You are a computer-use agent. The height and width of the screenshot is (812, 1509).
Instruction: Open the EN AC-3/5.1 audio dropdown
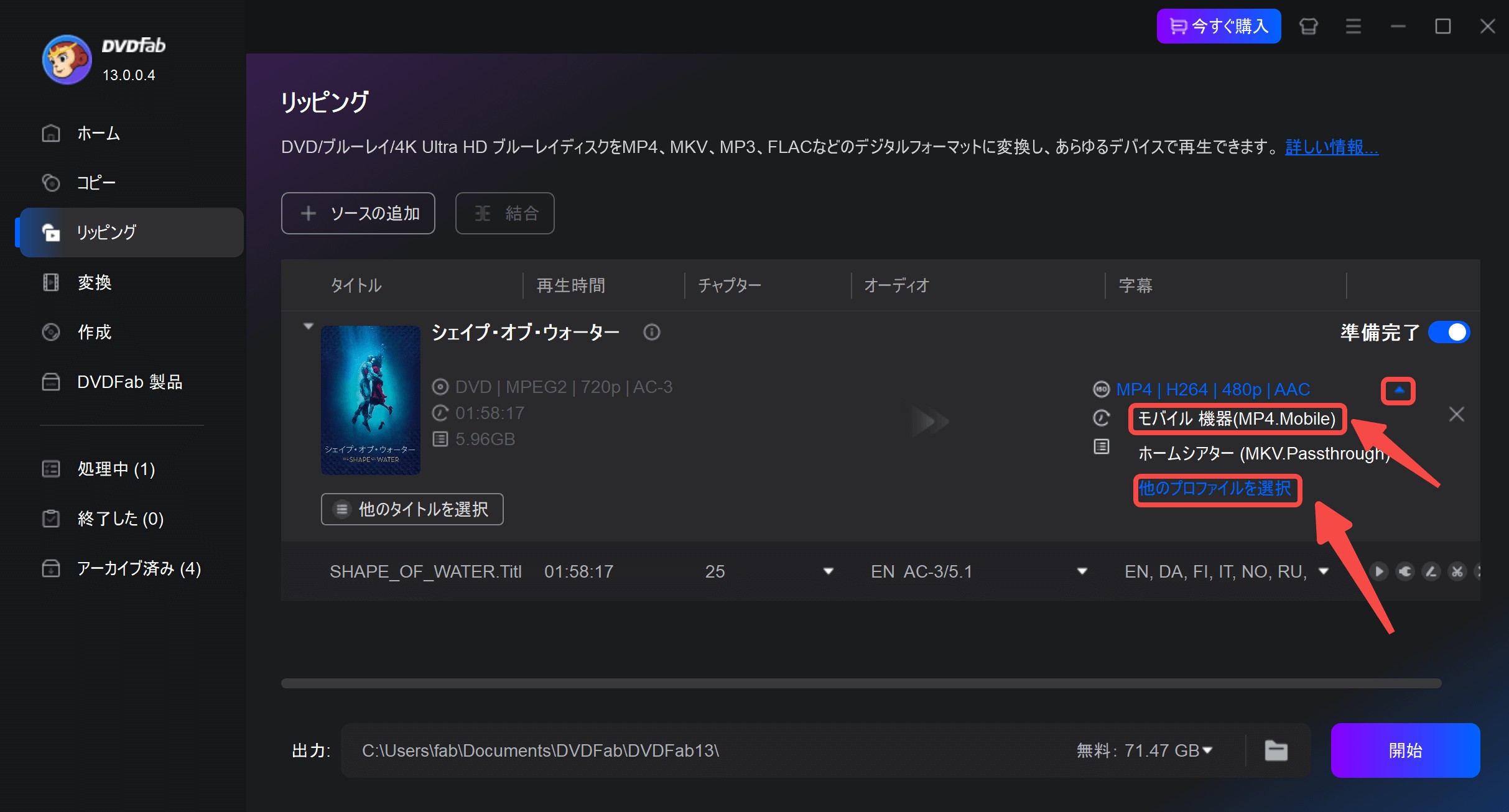[x=1082, y=571]
